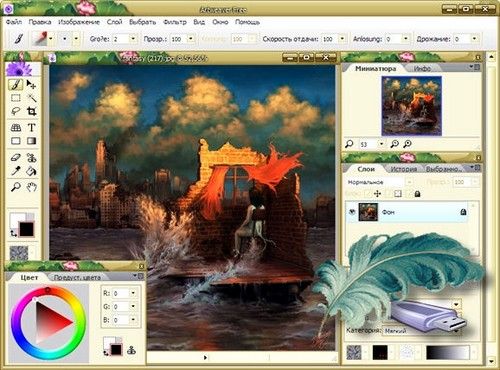Select the Lasso selection tool
Image resolution: width=500 pixels, height=370 pixels.
coord(16,111)
